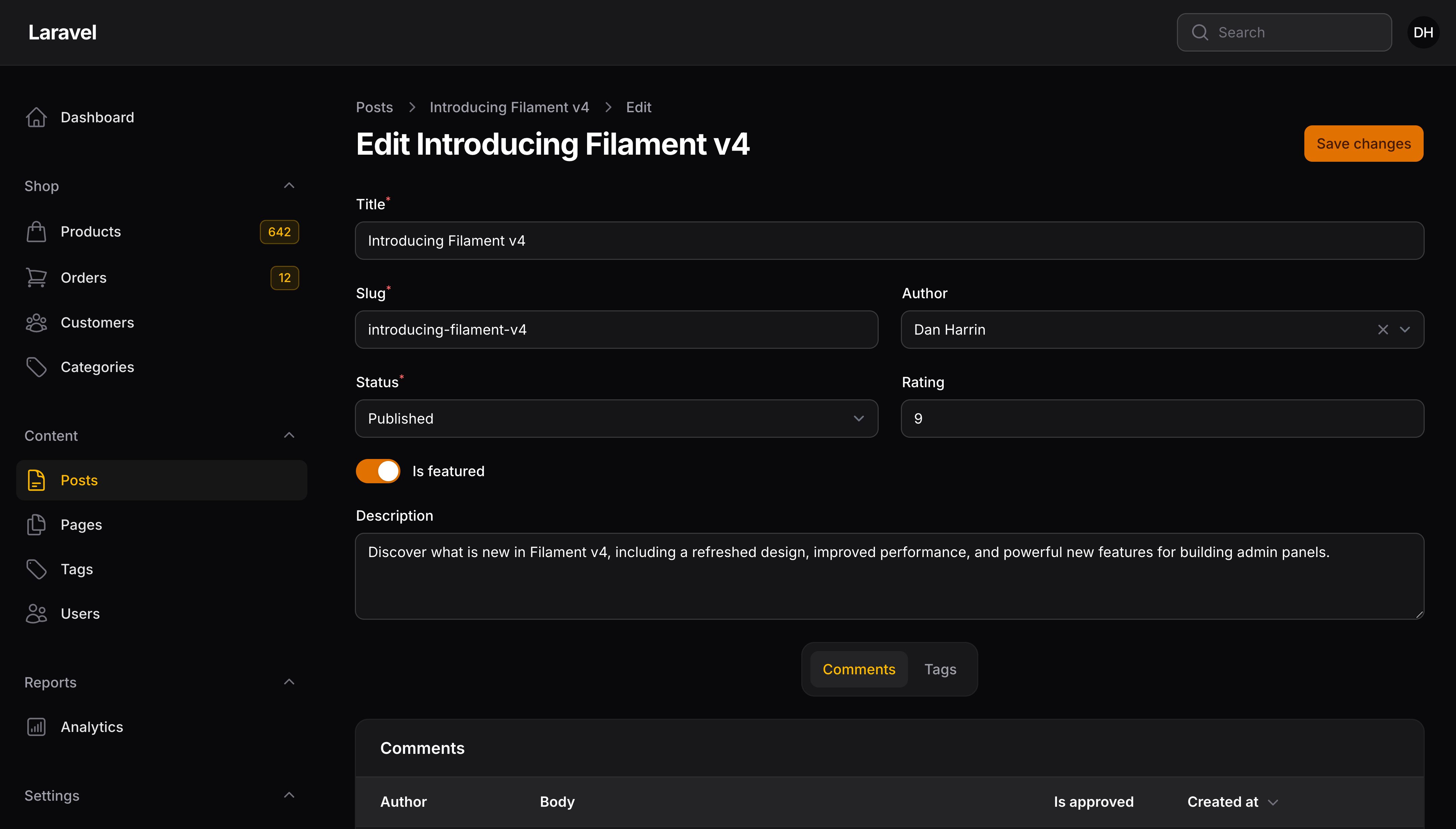The width and height of the screenshot is (1456, 829).
Task: Collapse the Content sidebar group
Action: pyautogui.click(x=289, y=436)
